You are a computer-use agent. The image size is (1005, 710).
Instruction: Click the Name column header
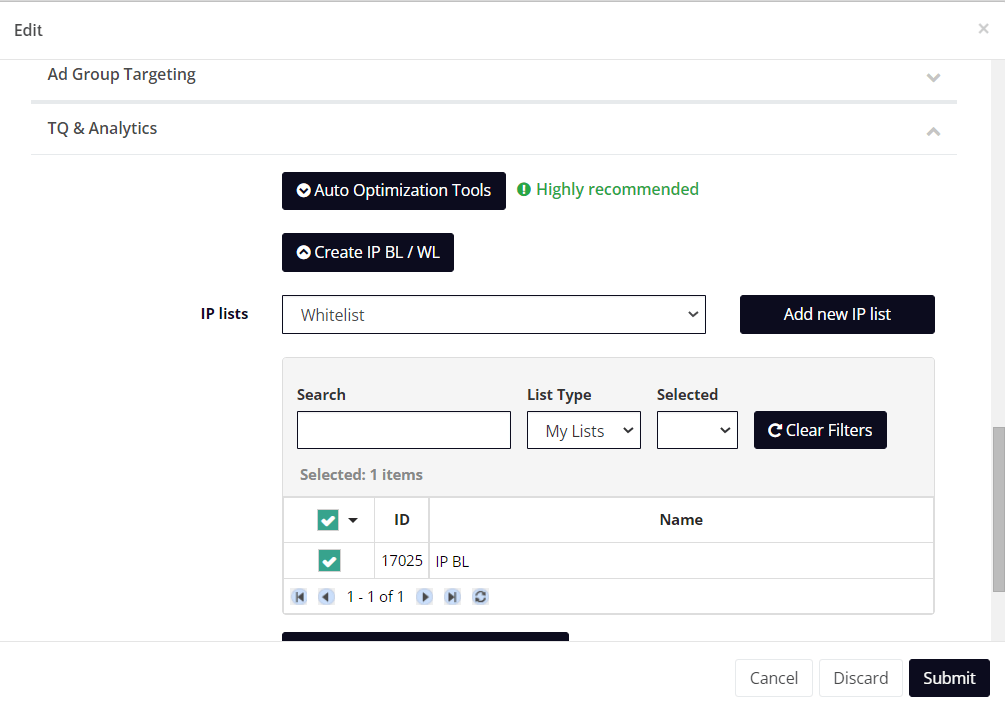pyautogui.click(x=681, y=520)
